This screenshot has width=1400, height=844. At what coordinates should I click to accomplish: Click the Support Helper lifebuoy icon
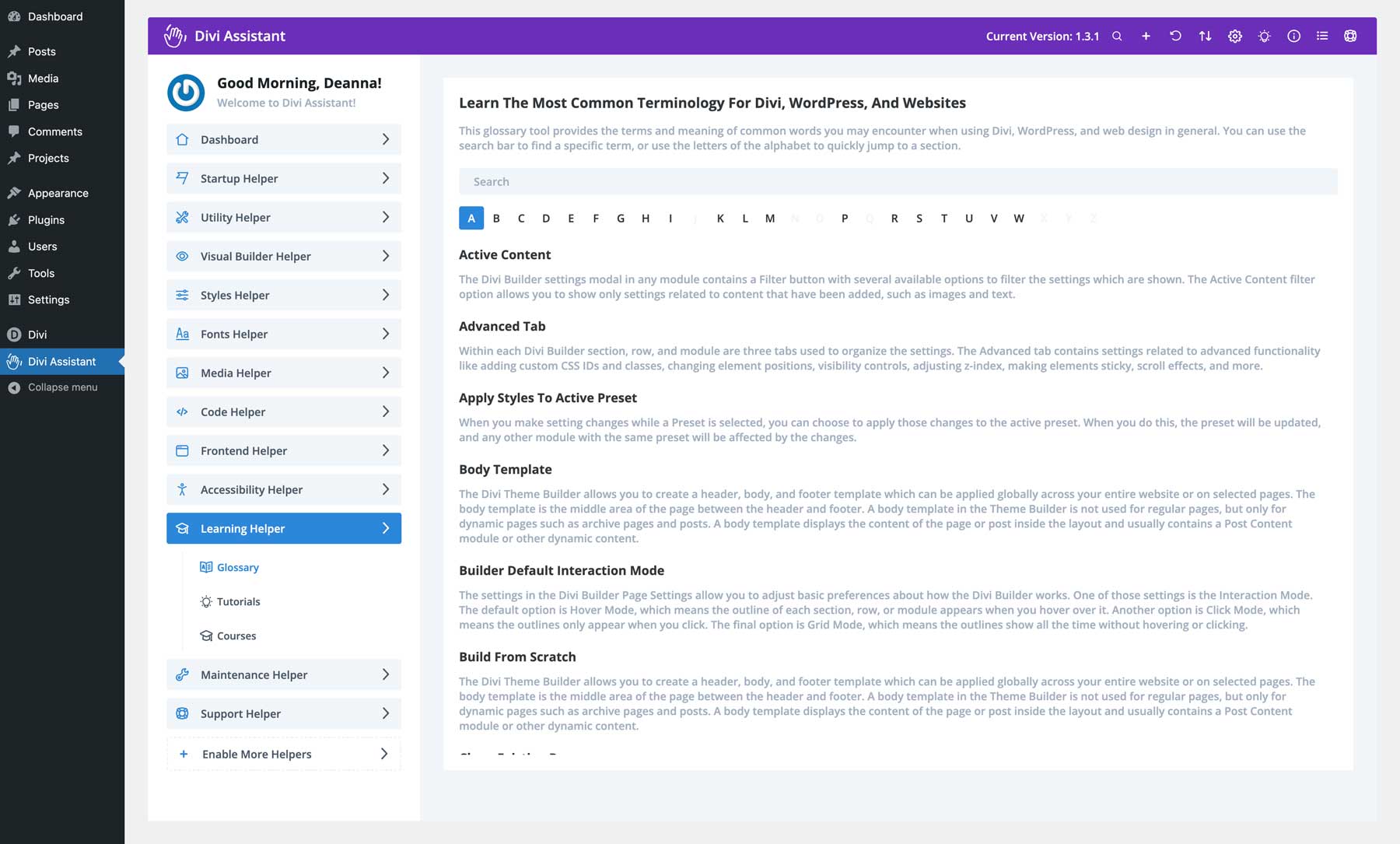point(182,713)
